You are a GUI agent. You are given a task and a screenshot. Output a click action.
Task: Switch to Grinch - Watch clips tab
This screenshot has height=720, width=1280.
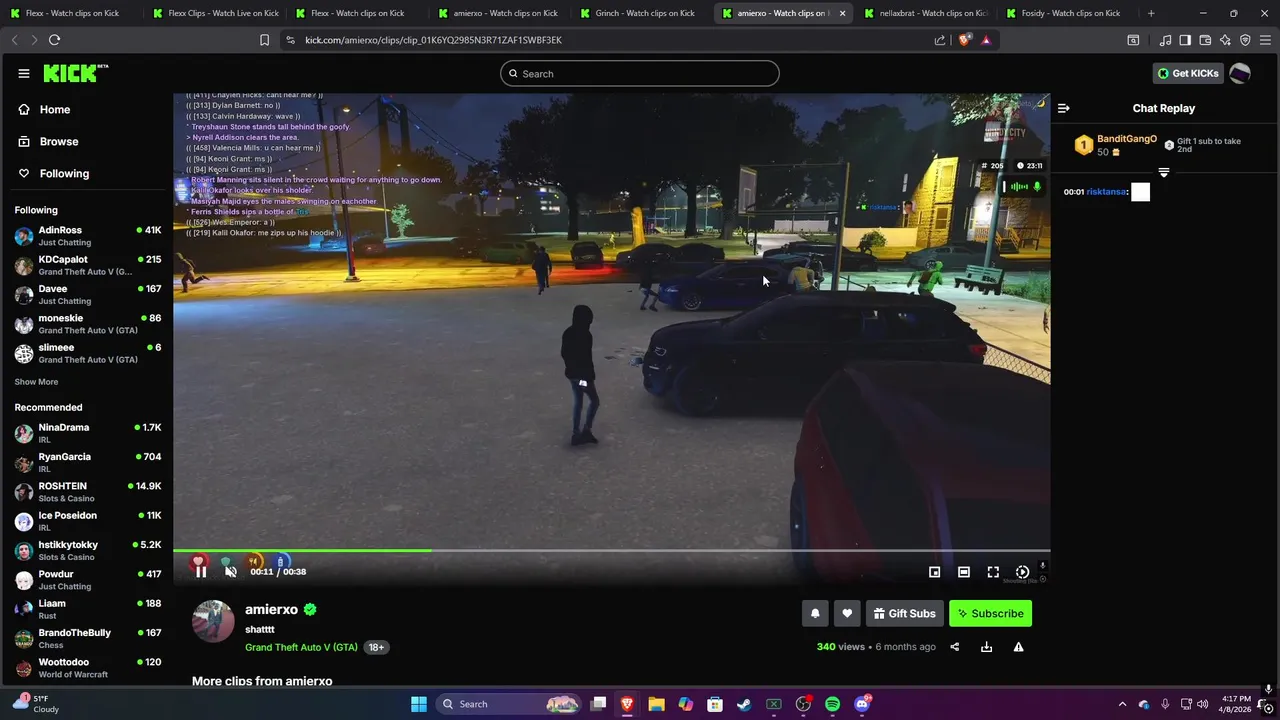coord(642,13)
